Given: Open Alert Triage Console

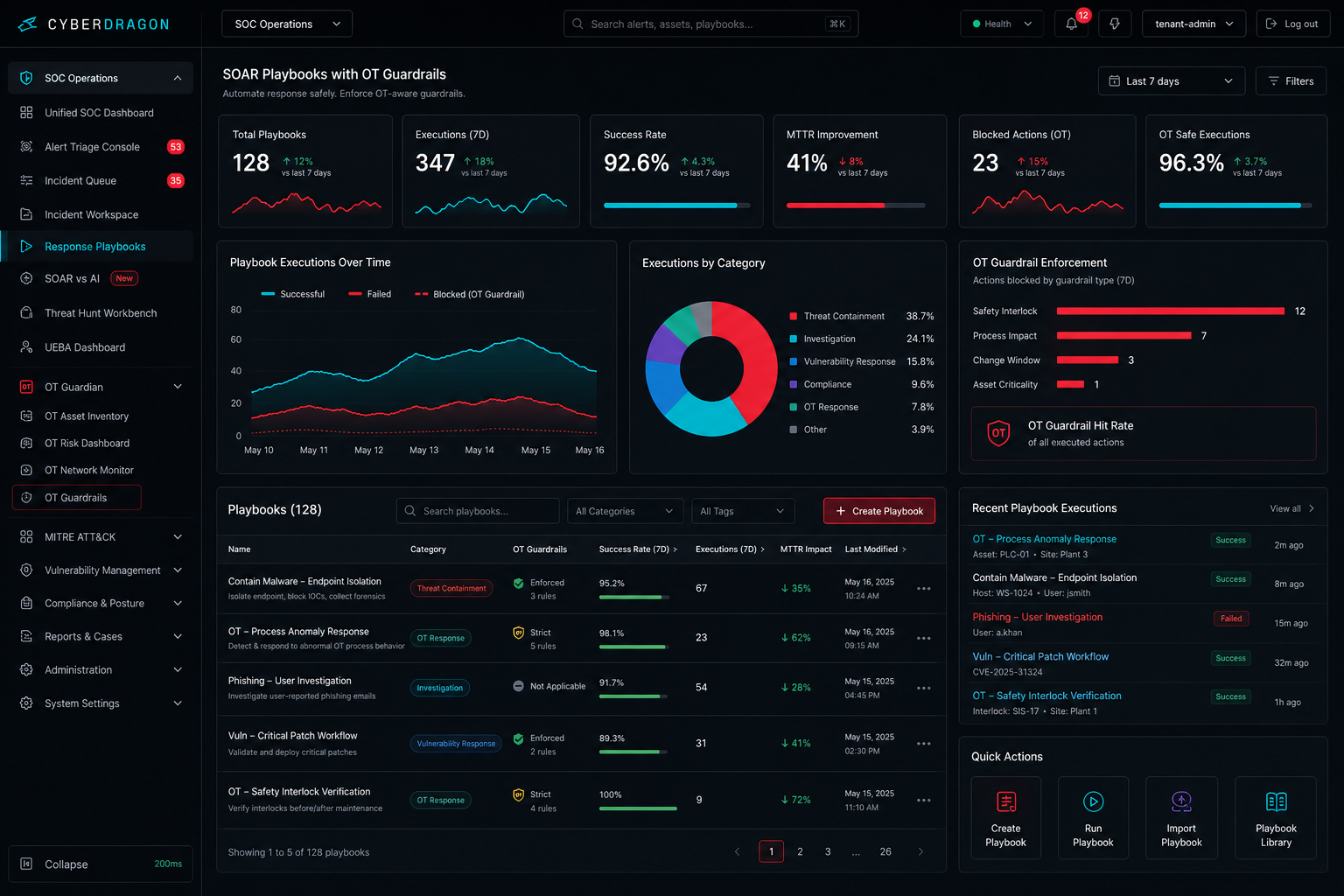Looking at the screenshot, I should point(101,147).
